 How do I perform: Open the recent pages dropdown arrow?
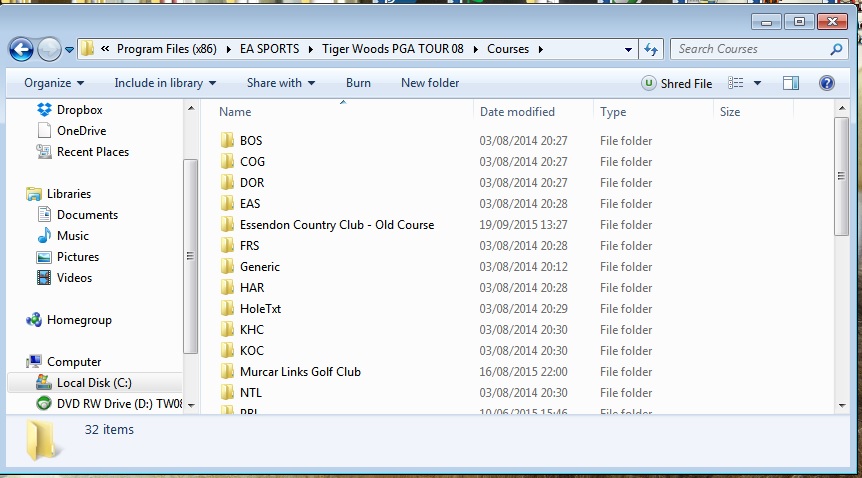click(69, 50)
